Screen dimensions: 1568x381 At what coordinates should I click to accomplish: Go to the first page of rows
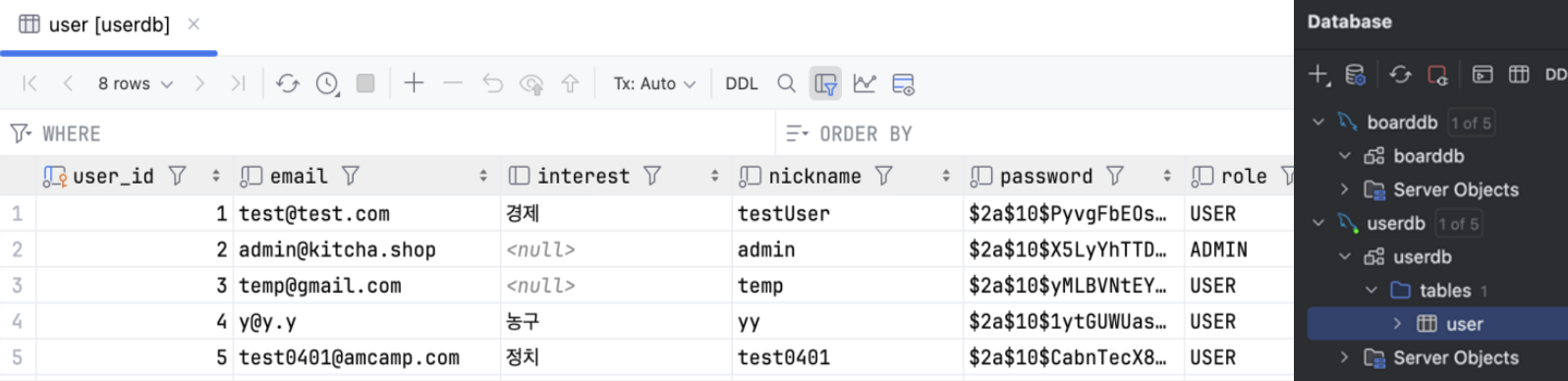click(x=29, y=83)
